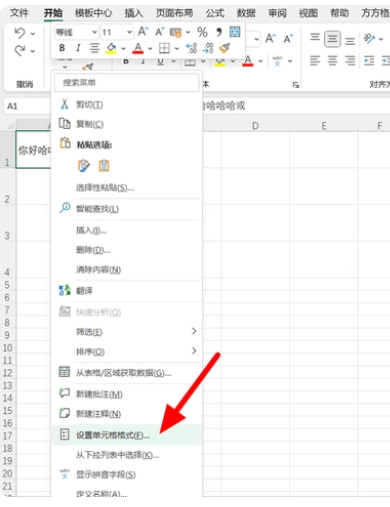390x507 pixels.
Task: Click the increase font size icon
Action: click(143, 32)
